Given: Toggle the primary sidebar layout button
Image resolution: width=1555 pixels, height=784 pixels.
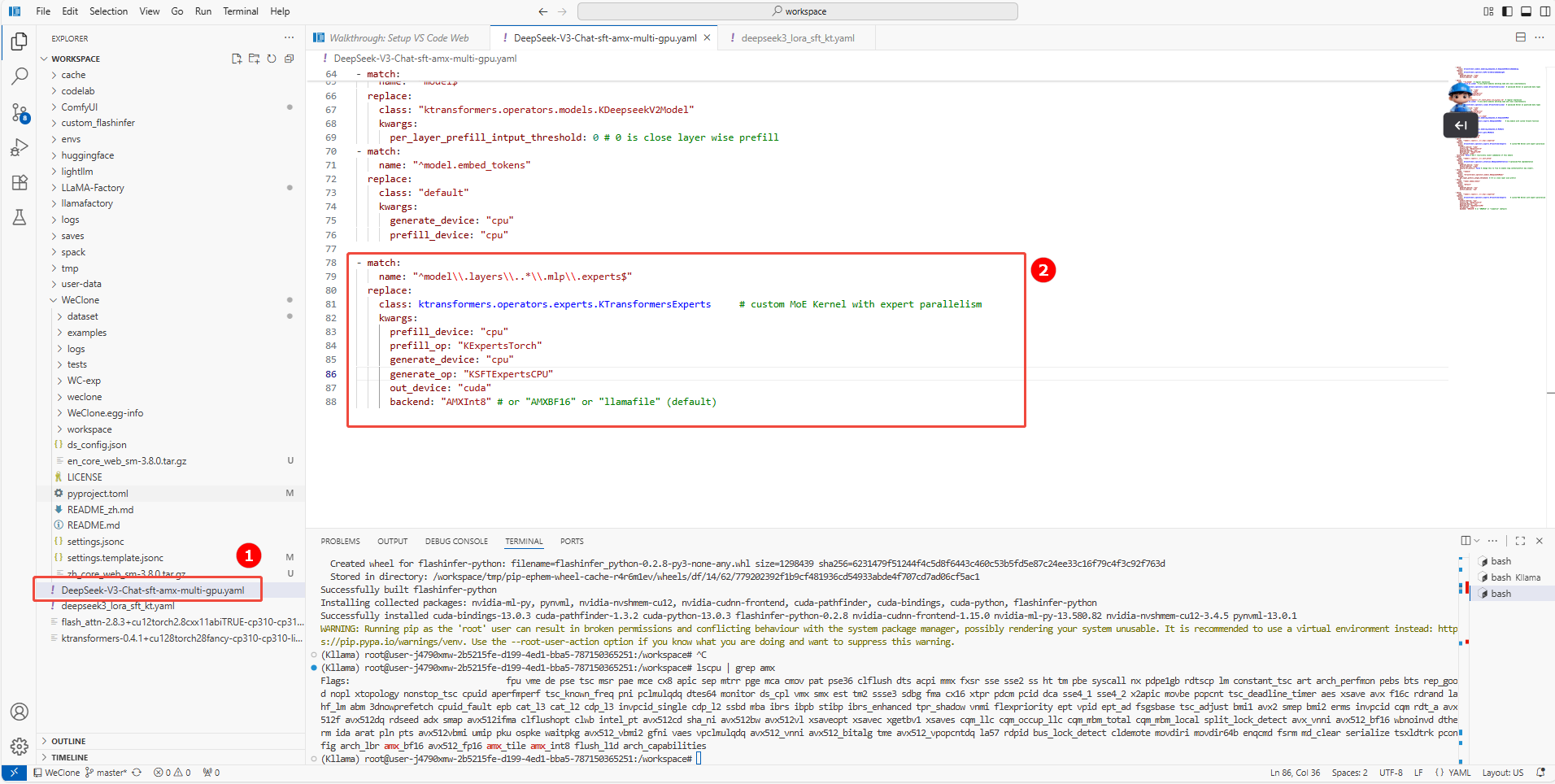Looking at the screenshot, I should [1507, 11].
